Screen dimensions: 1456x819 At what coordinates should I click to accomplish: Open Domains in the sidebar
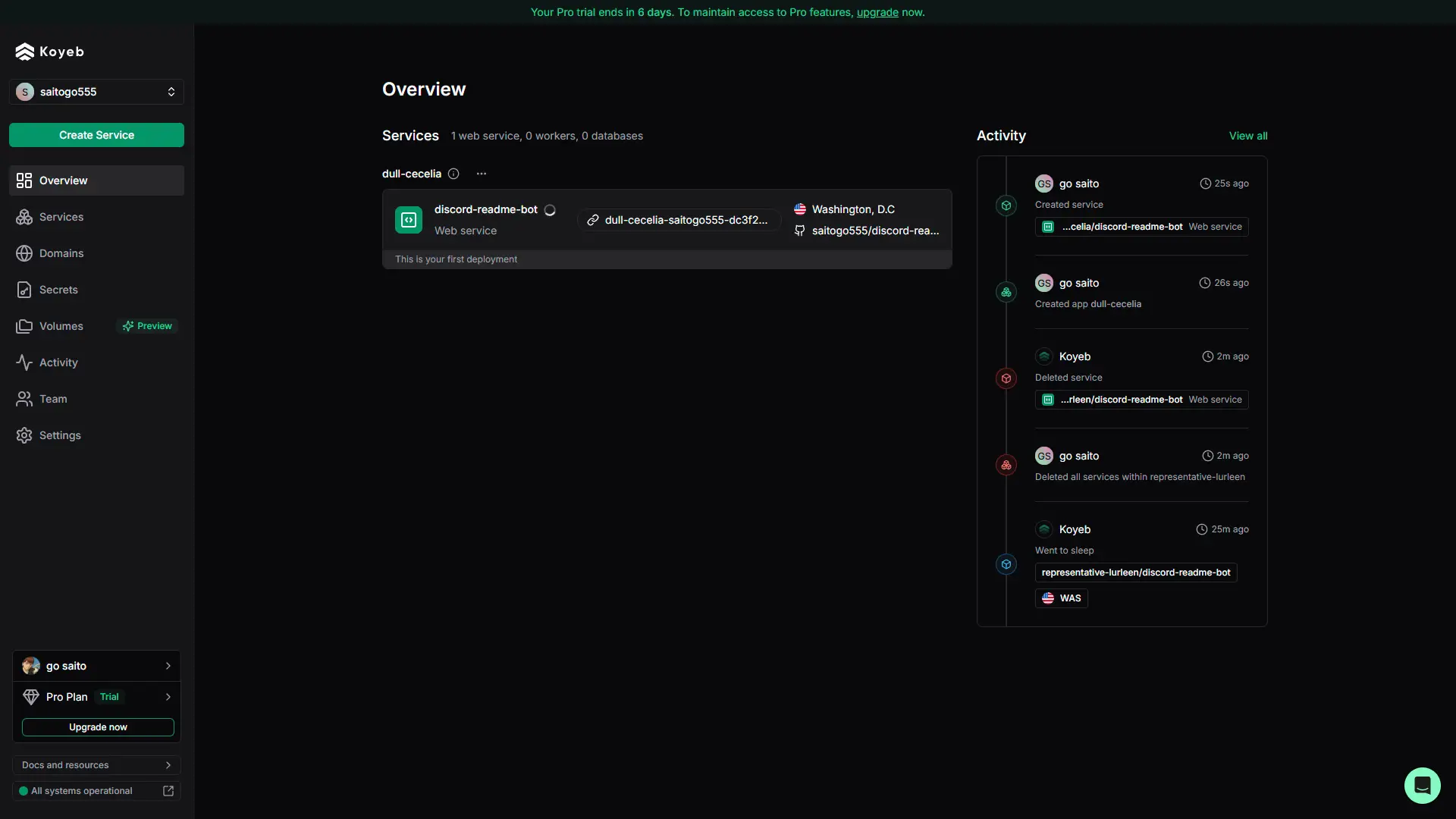click(x=96, y=253)
